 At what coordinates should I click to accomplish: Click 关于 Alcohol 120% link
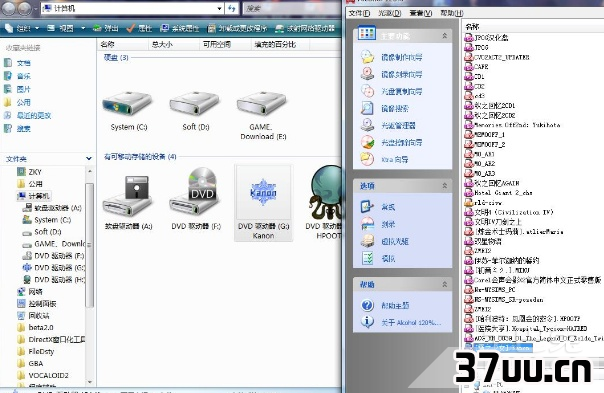(411, 322)
